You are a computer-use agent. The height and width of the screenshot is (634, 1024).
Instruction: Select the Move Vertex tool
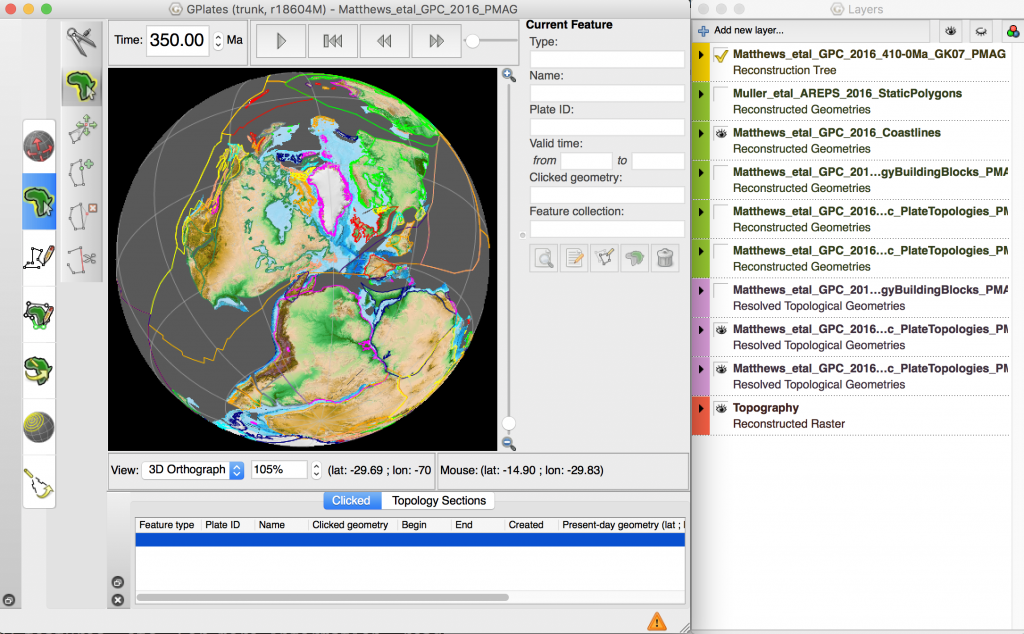(82, 128)
